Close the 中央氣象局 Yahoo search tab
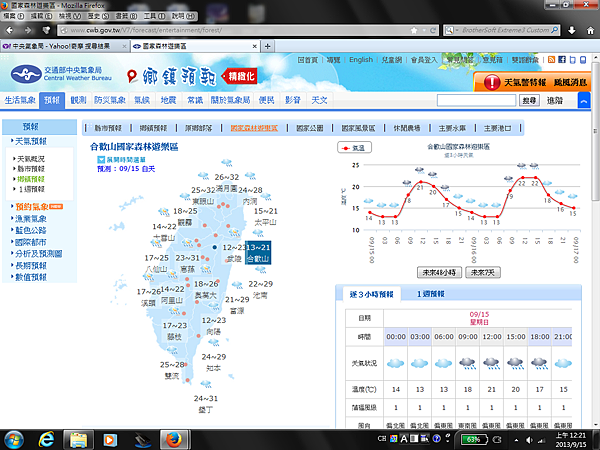600x450 pixels. [x=124, y=46]
